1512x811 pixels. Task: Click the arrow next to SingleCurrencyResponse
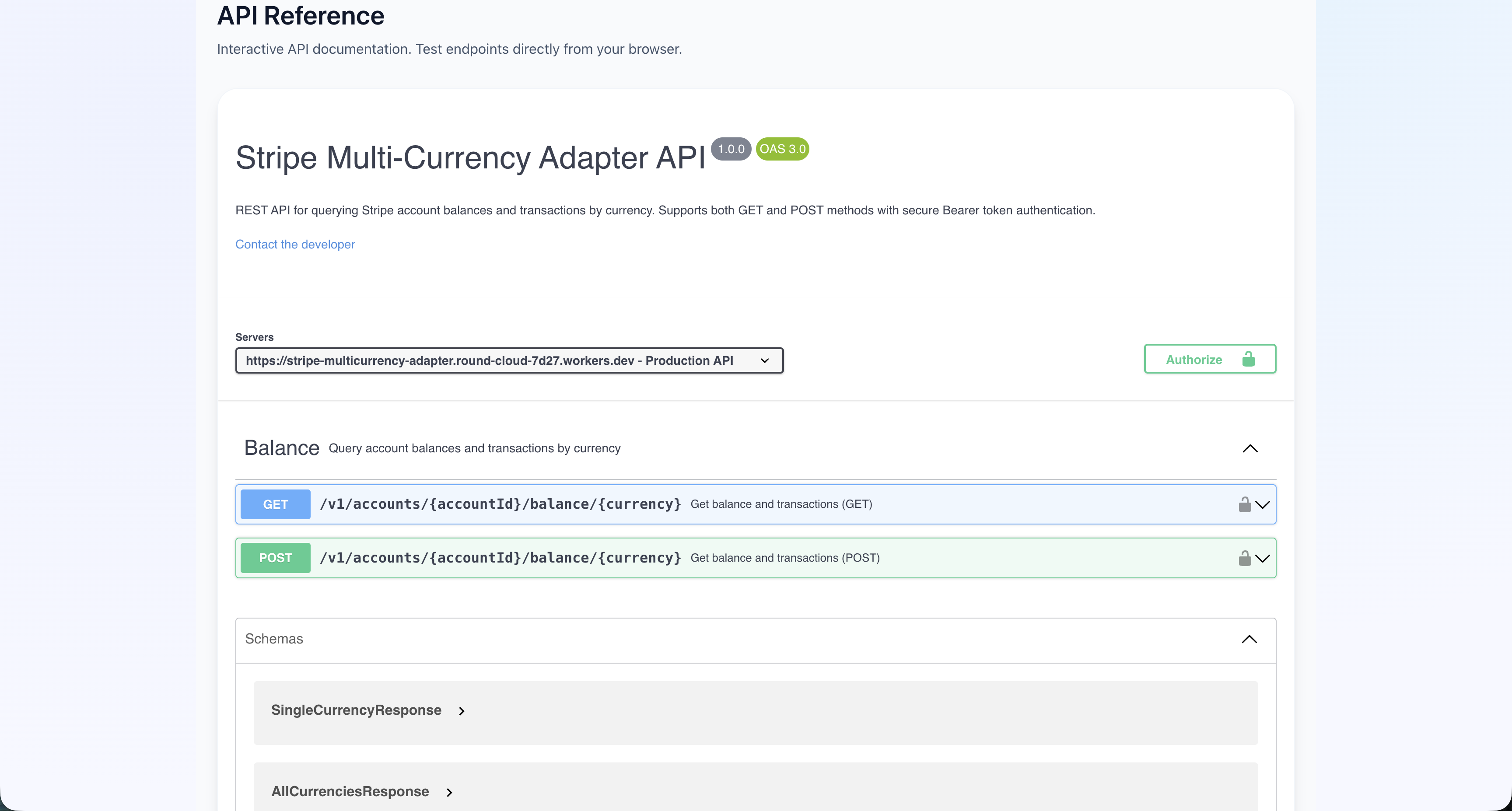pyautogui.click(x=462, y=711)
